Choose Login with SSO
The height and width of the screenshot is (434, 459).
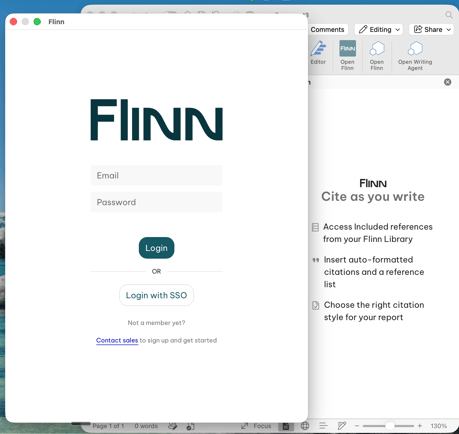pyautogui.click(x=156, y=295)
